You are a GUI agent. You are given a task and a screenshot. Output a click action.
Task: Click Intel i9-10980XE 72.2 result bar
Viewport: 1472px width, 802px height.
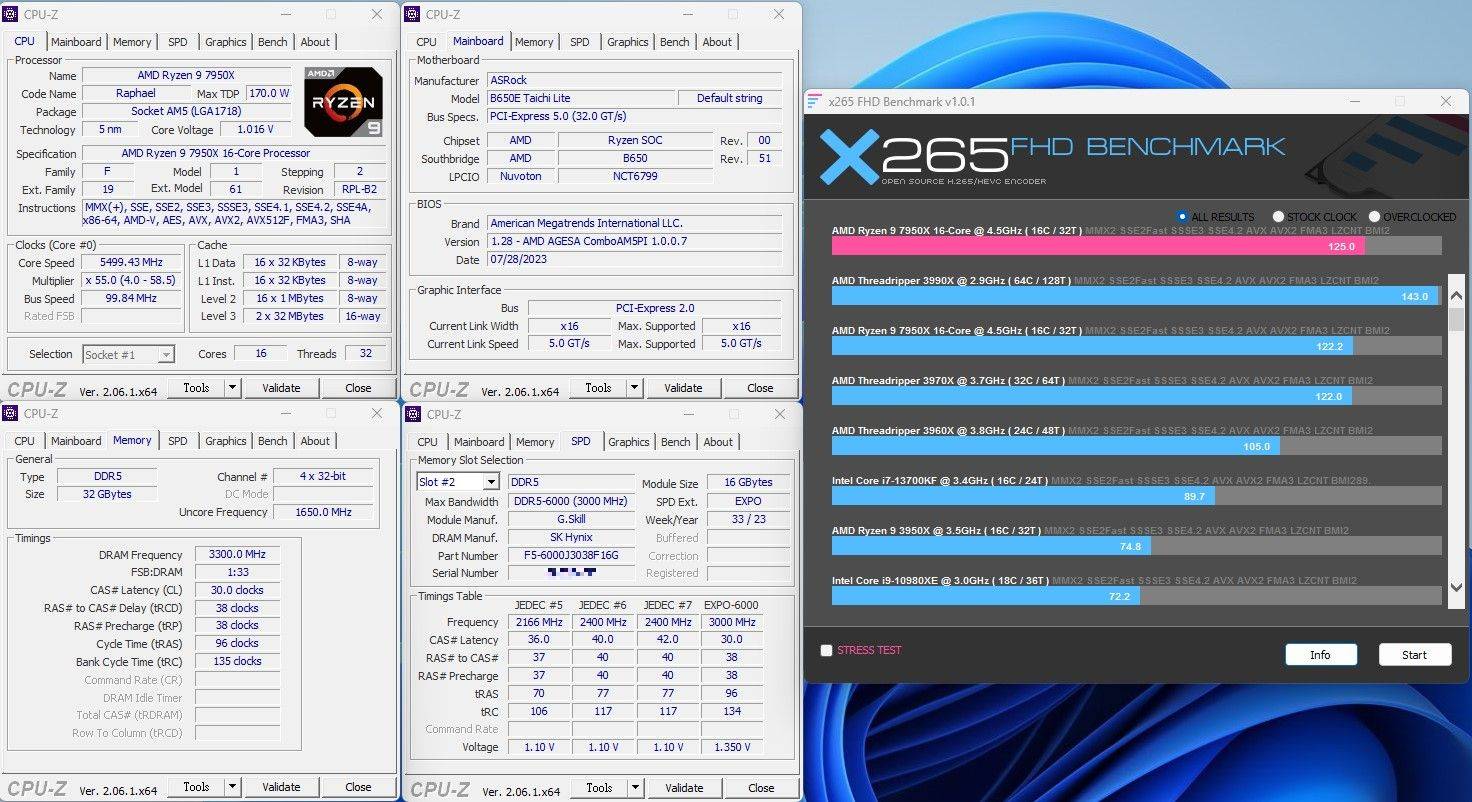985,596
